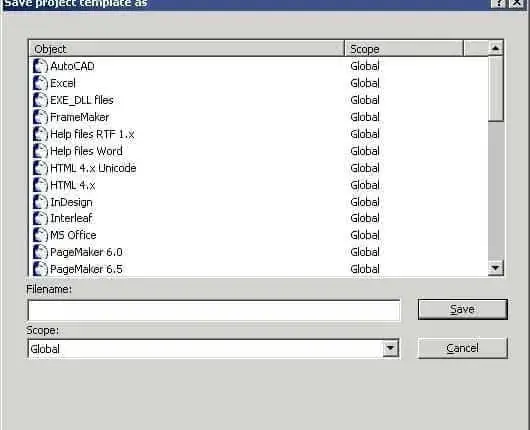Select the Help files RTF 1.x entry

pyautogui.click(x=92, y=134)
